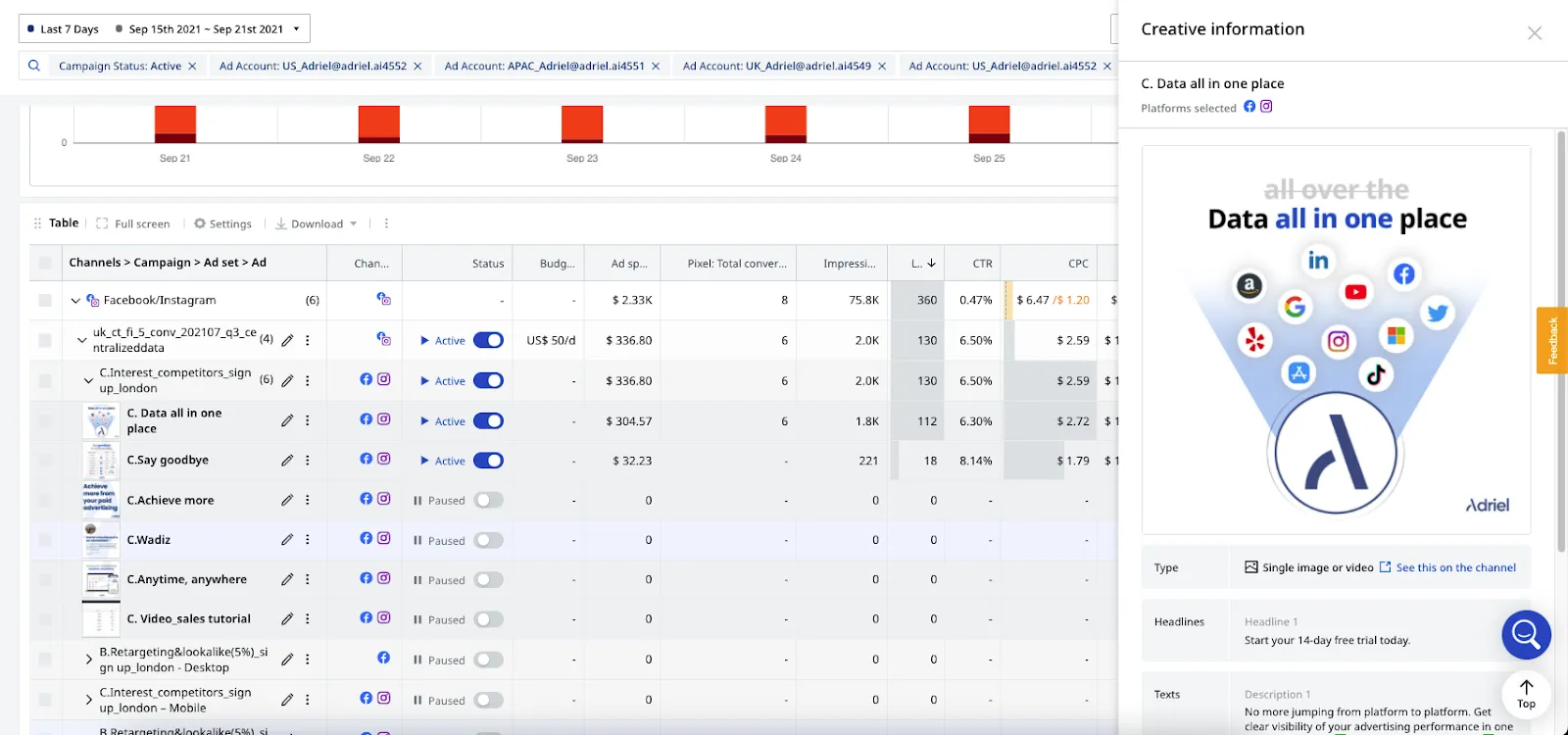Sort by the CTR column header
Image resolution: width=1568 pixels, height=735 pixels.
(x=982, y=263)
